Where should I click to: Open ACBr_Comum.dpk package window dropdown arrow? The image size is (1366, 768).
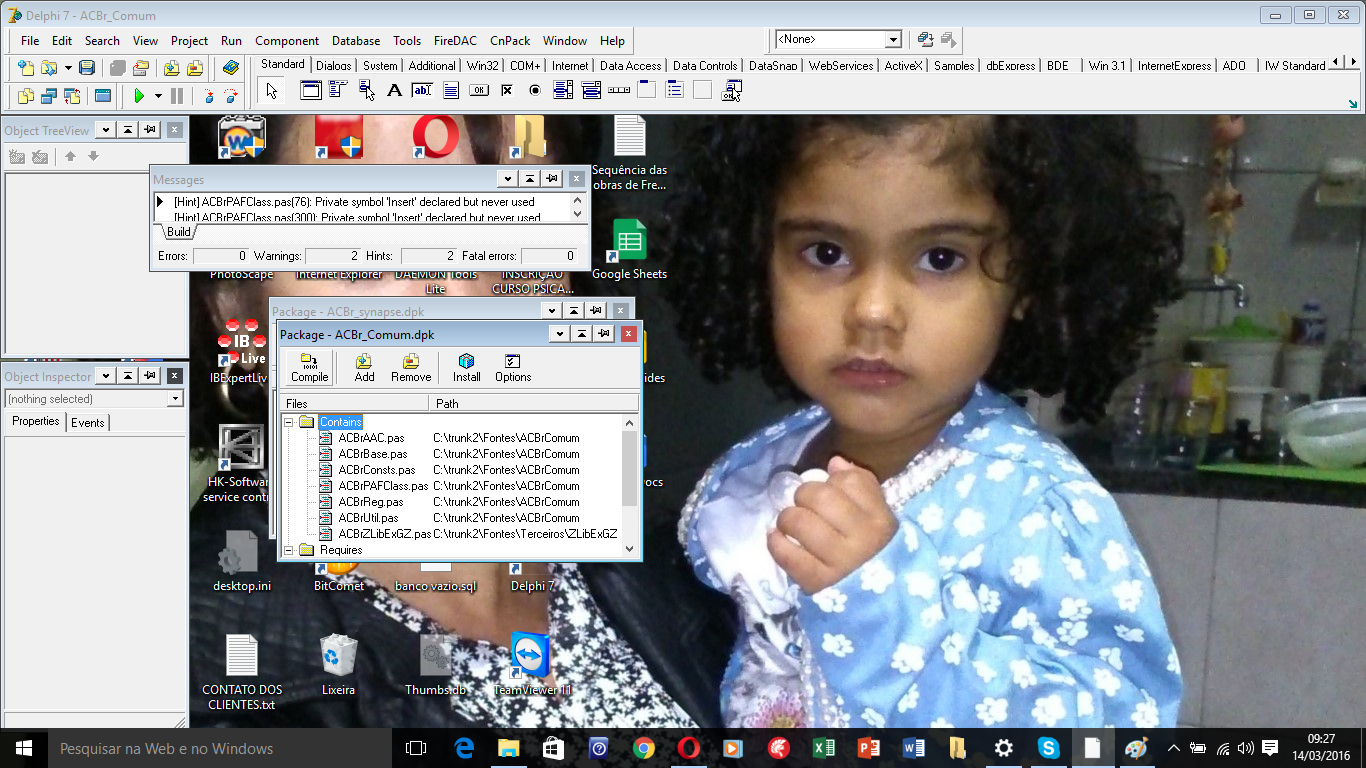tap(559, 334)
